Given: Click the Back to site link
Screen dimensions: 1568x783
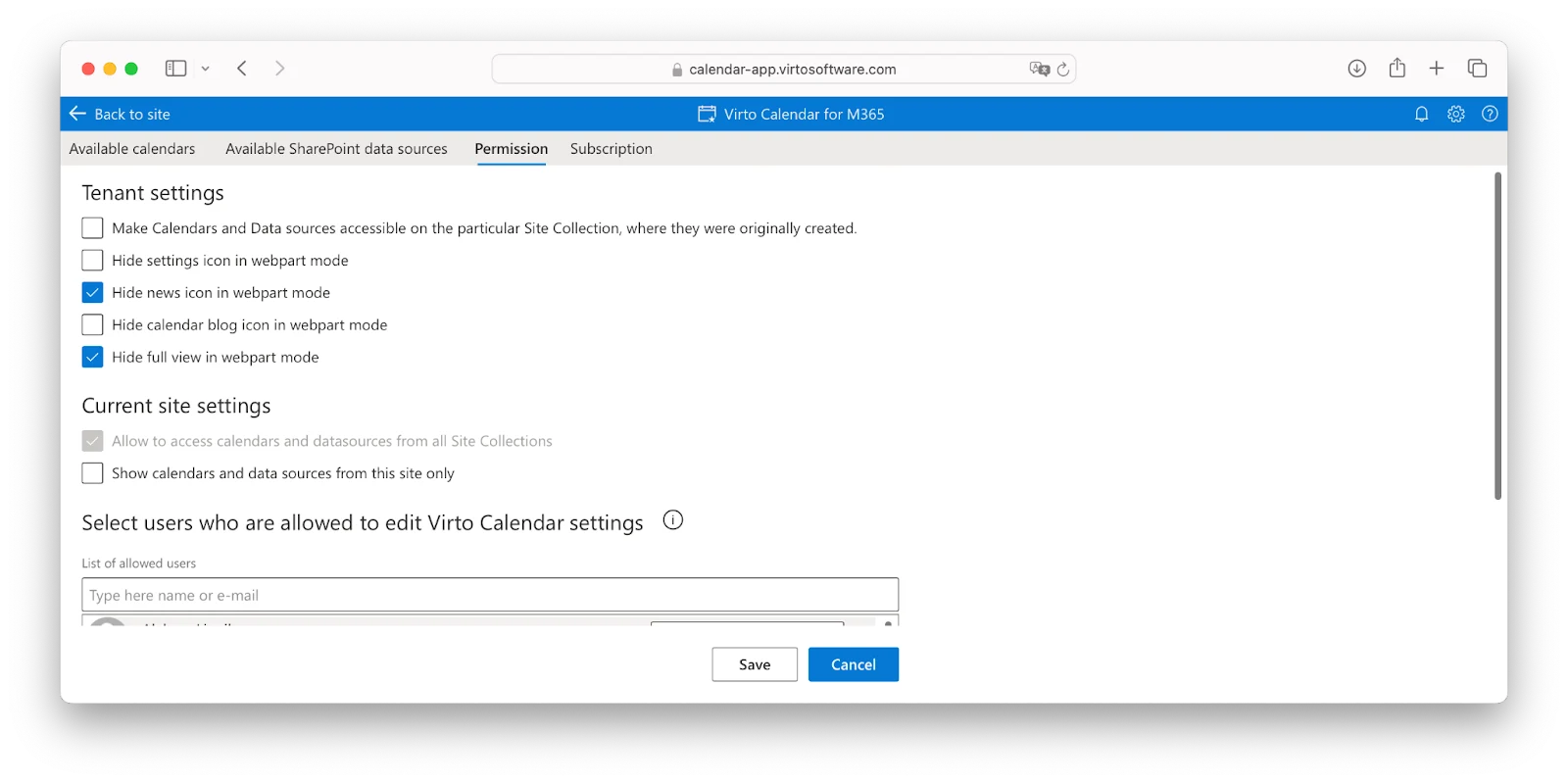Looking at the screenshot, I should tap(132, 114).
